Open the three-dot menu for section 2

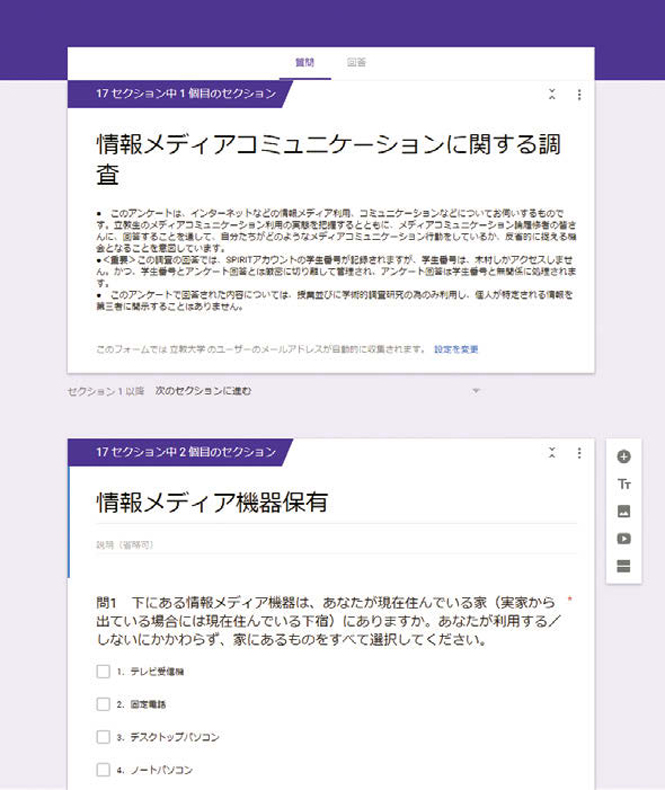tap(579, 453)
